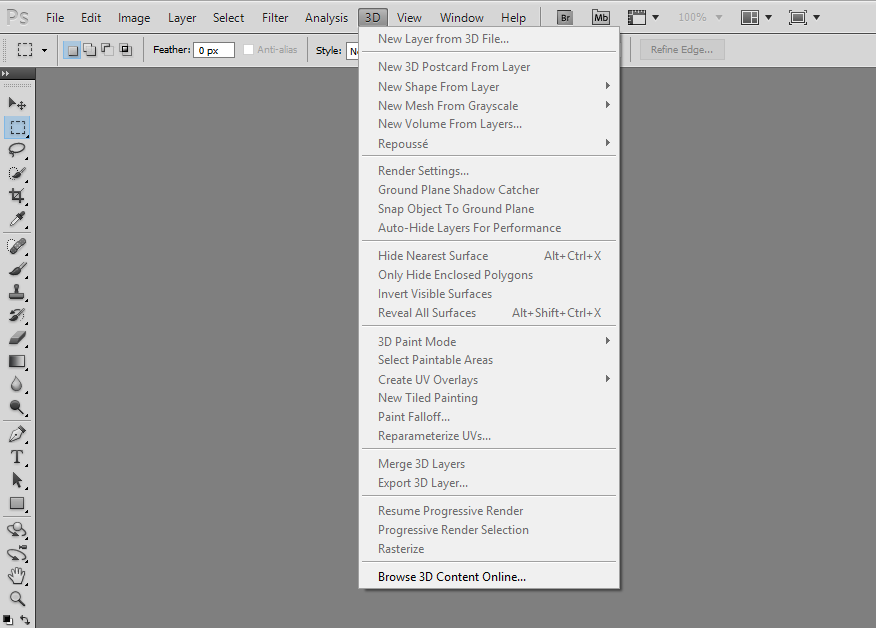Choose Hide Nearest Surface entry
This screenshot has height=628, width=876.
pyautogui.click(x=489, y=255)
